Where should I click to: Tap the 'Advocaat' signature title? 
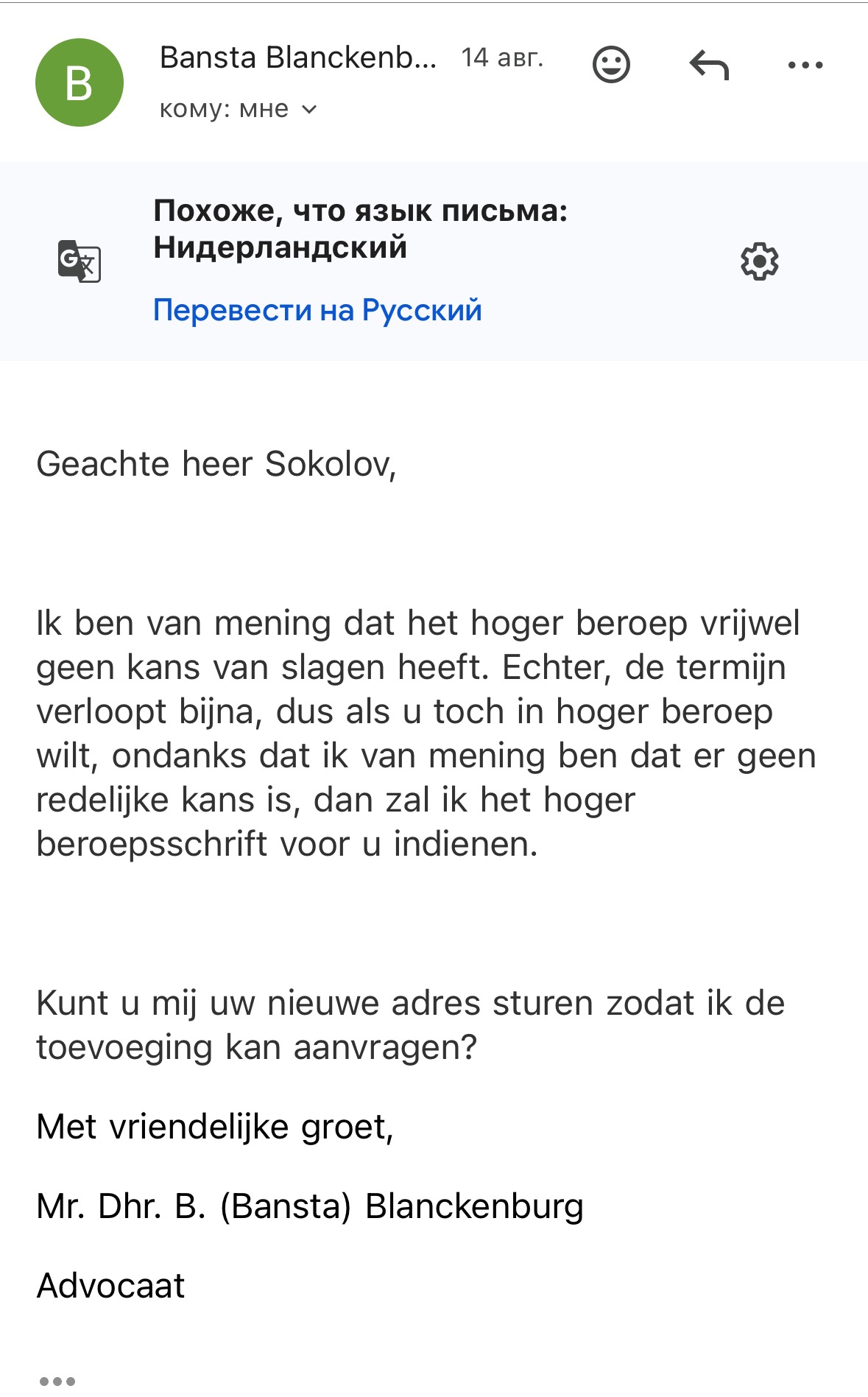click(x=111, y=1286)
